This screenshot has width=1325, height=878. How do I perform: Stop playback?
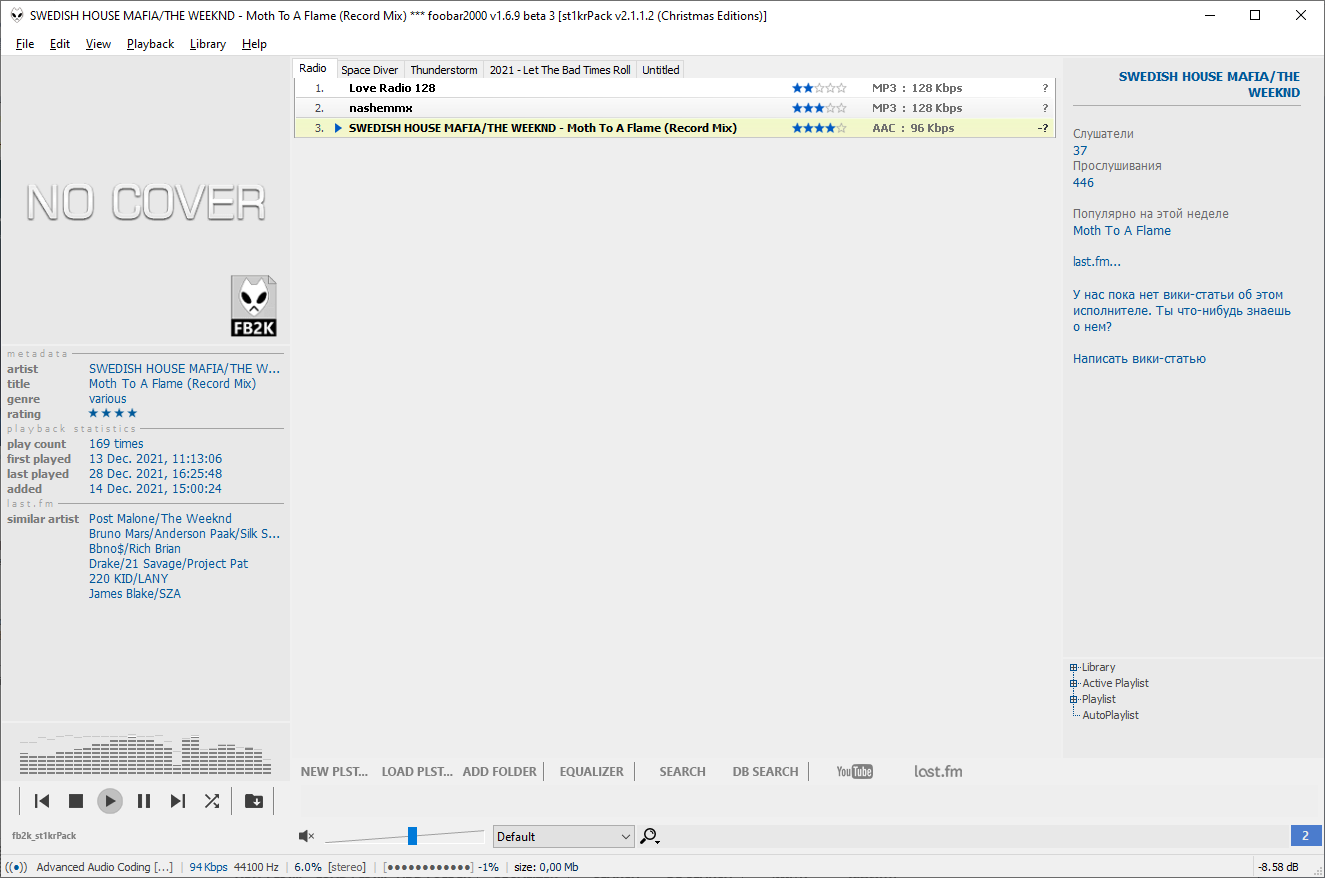[76, 801]
